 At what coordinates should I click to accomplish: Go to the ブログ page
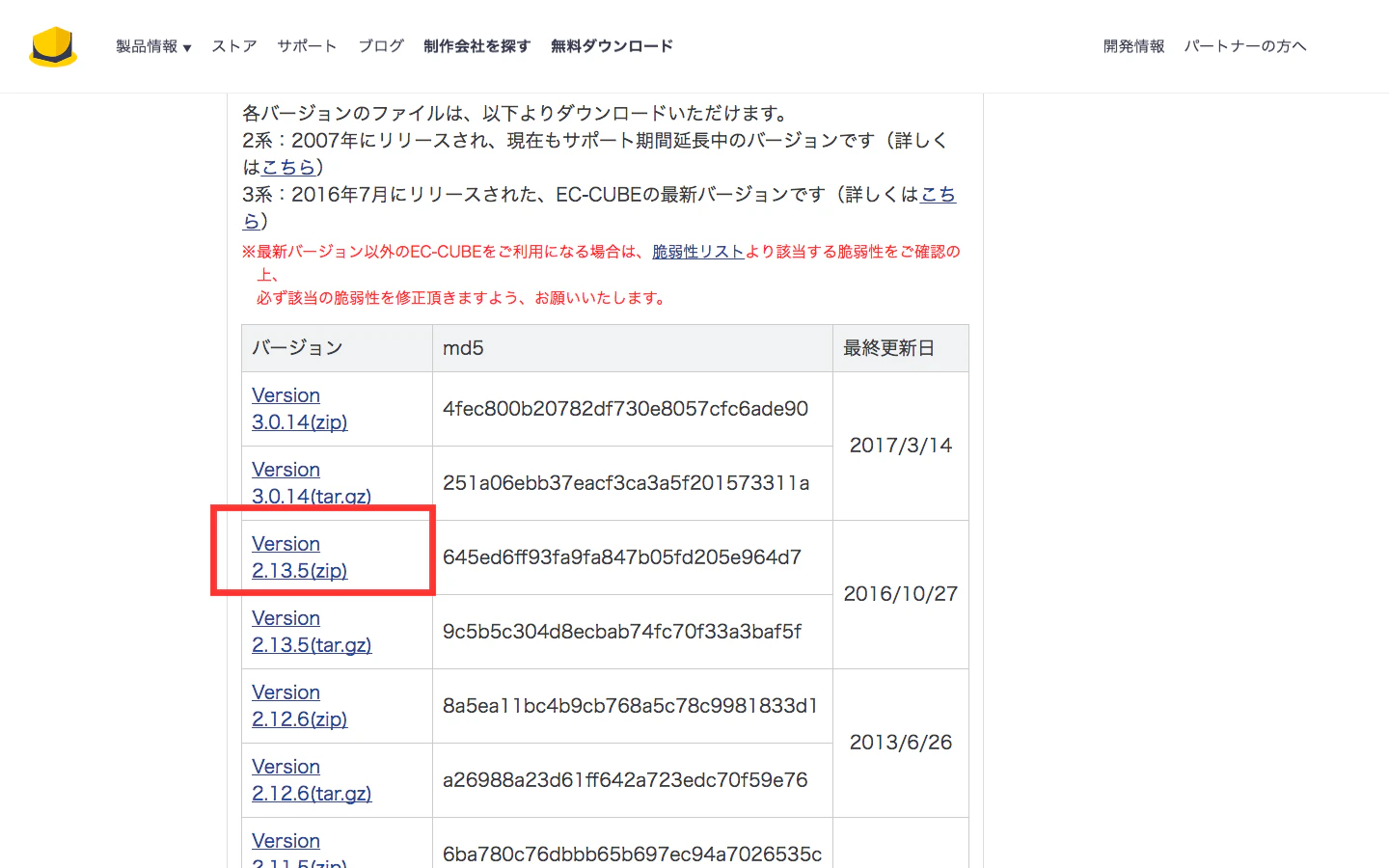pyautogui.click(x=381, y=46)
